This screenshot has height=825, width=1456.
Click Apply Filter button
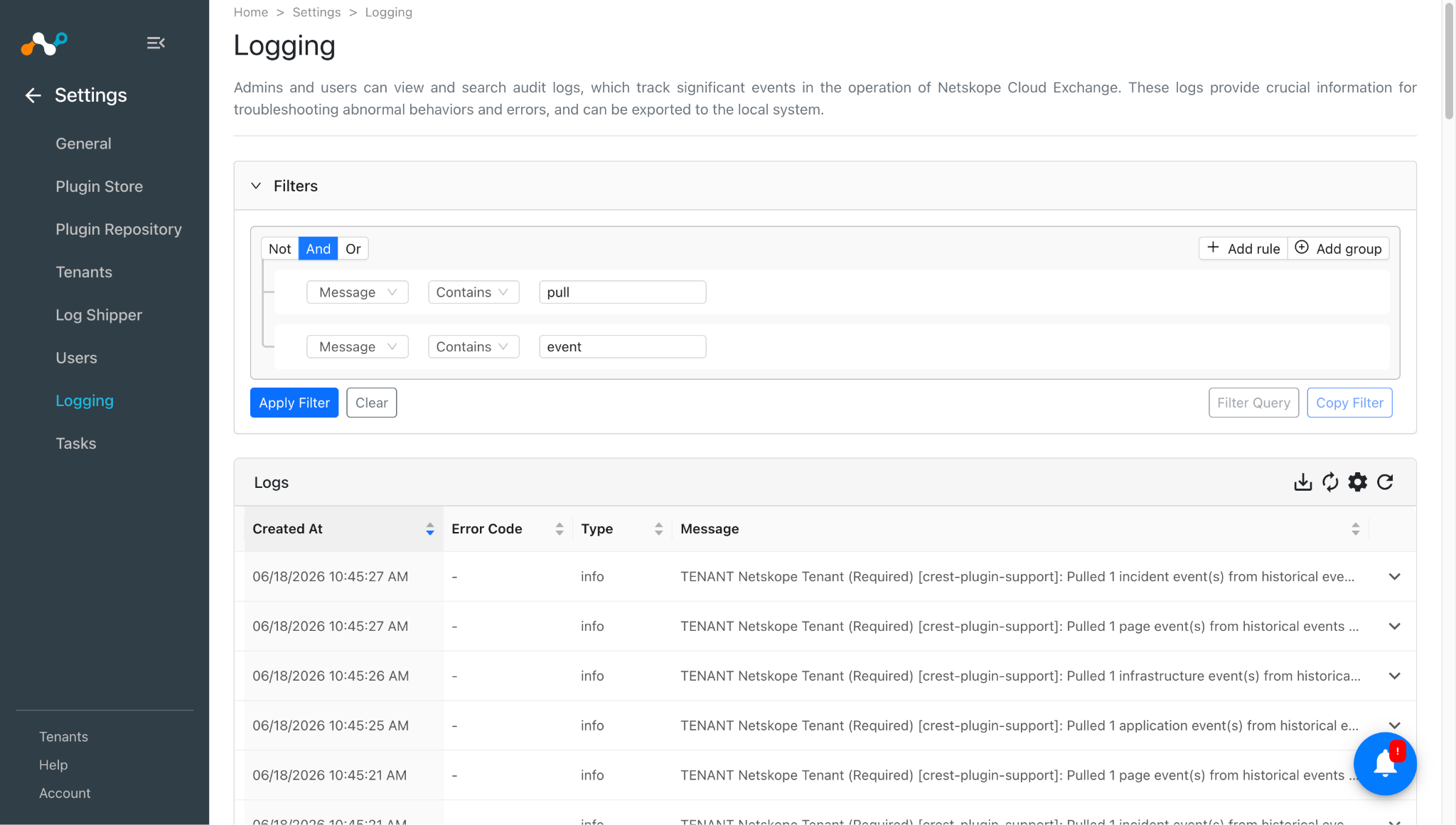pos(294,403)
